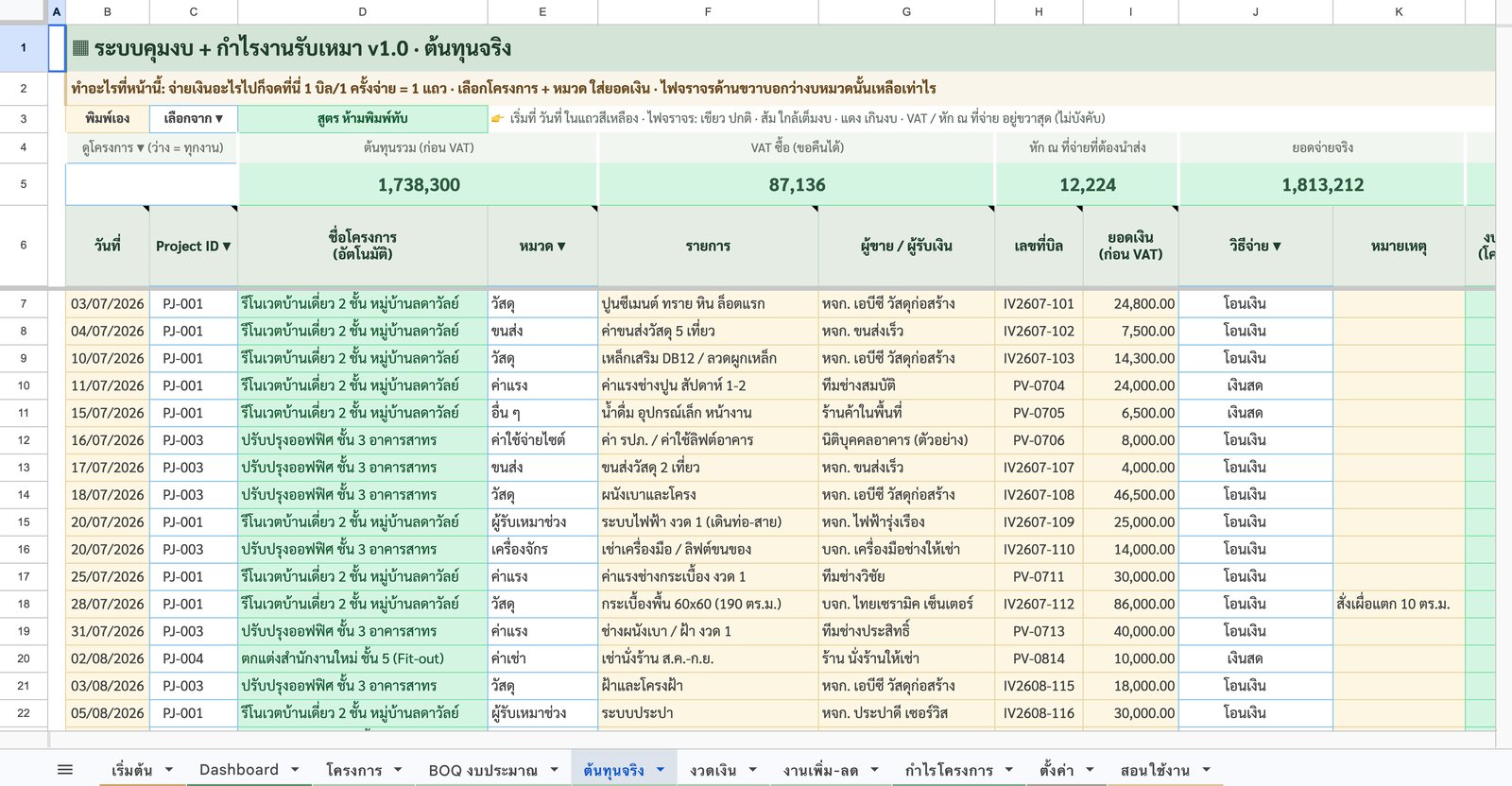Click the PJ-004 project ID cell

[194, 658]
